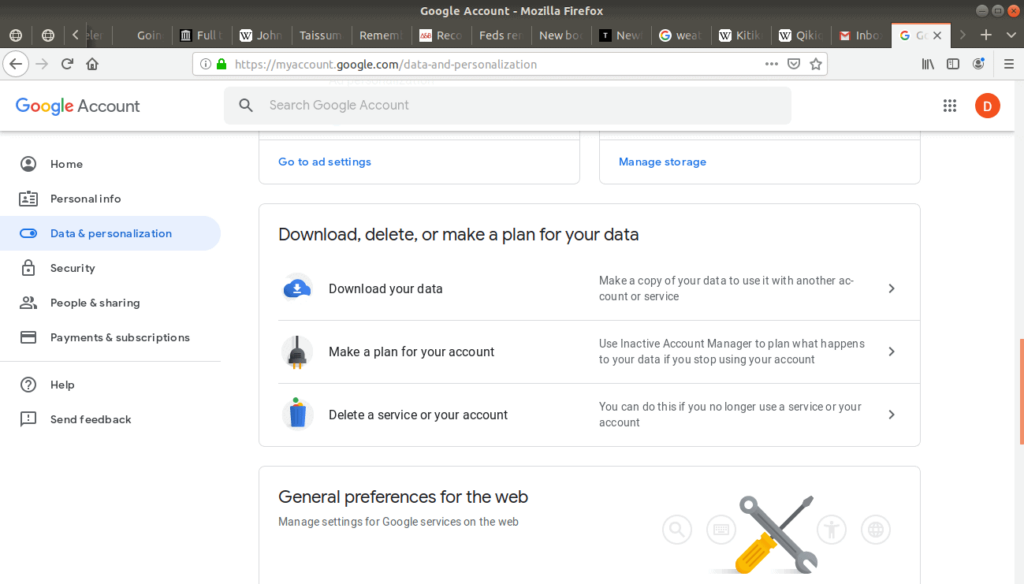Click the People & sharing icon
The image size is (1024, 584).
[28, 302]
